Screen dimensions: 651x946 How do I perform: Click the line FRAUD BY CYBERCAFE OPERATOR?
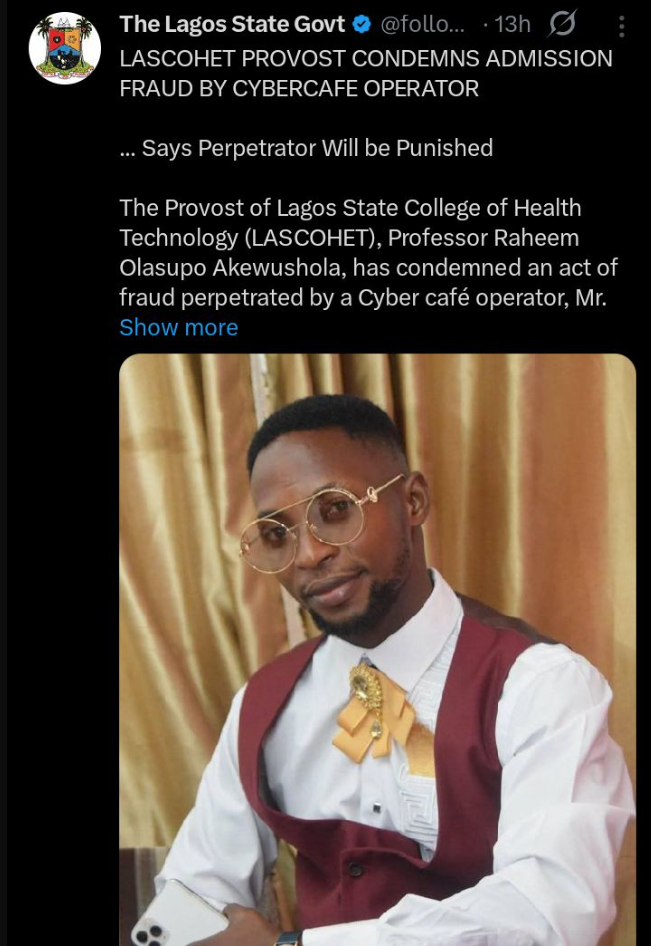299,89
